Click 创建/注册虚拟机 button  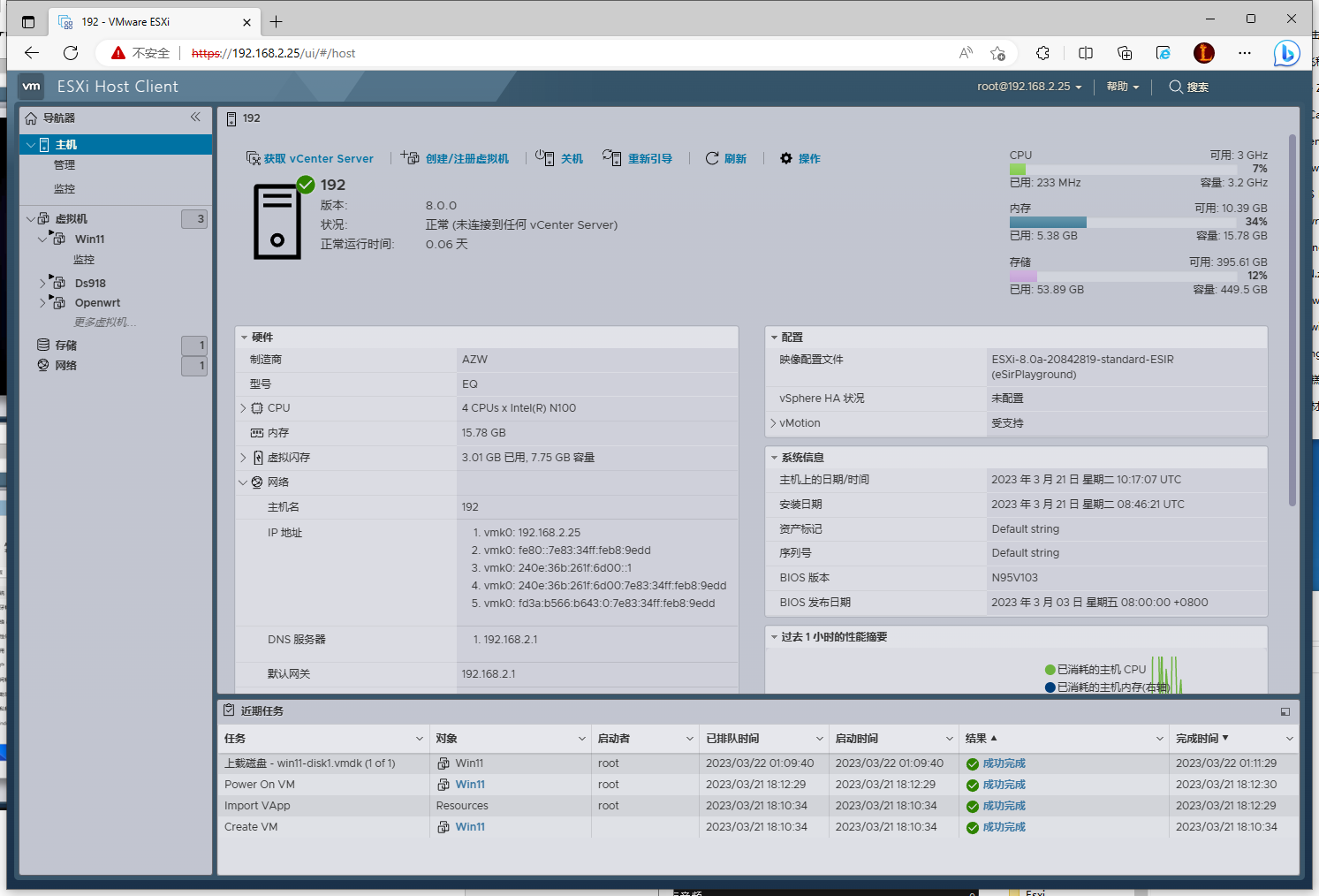455,159
